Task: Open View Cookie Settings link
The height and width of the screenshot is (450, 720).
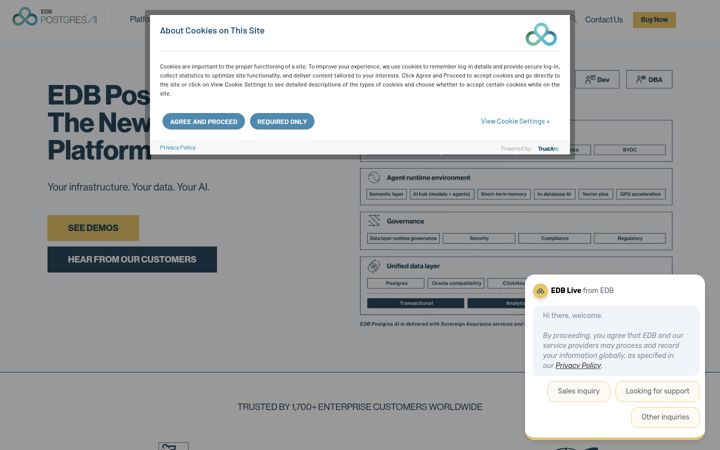Action: (515, 121)
